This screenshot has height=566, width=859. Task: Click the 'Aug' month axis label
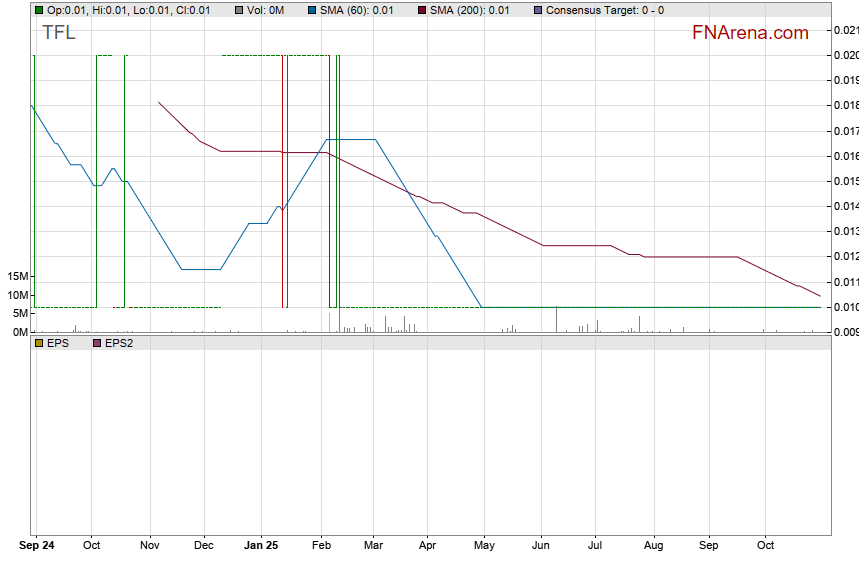tap(653, 546)
